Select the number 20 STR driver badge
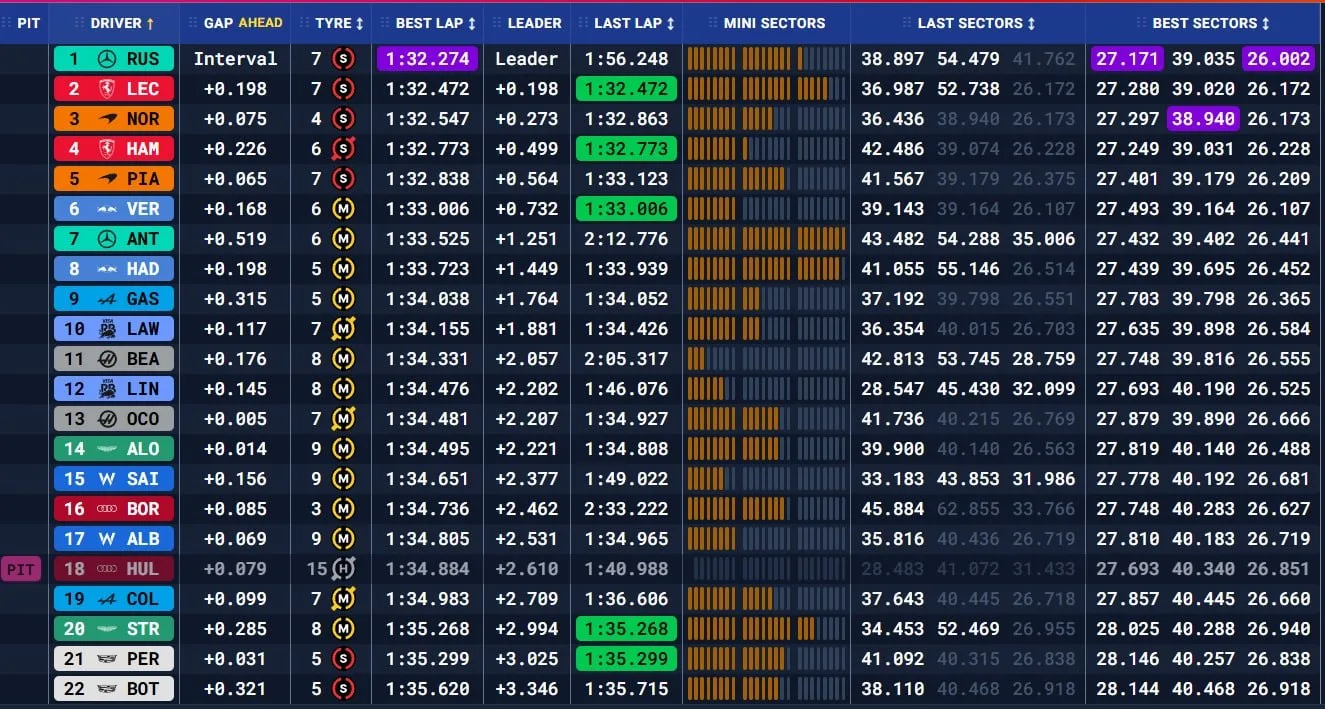The width and height of the screenshot is (1325, 709). (114, 629)
